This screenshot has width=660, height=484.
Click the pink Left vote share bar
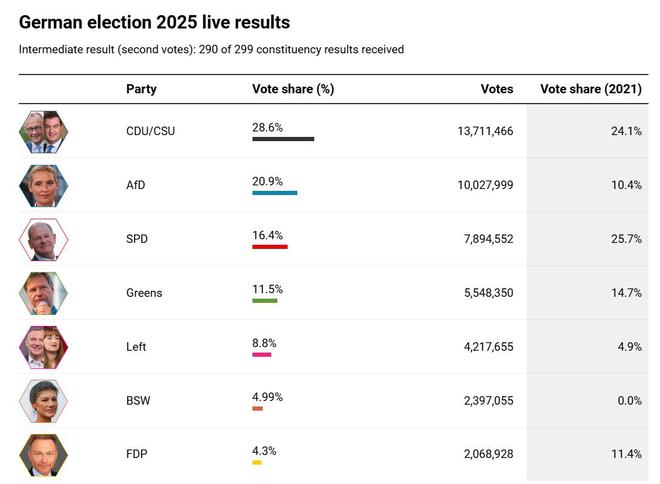coord(261,354)
